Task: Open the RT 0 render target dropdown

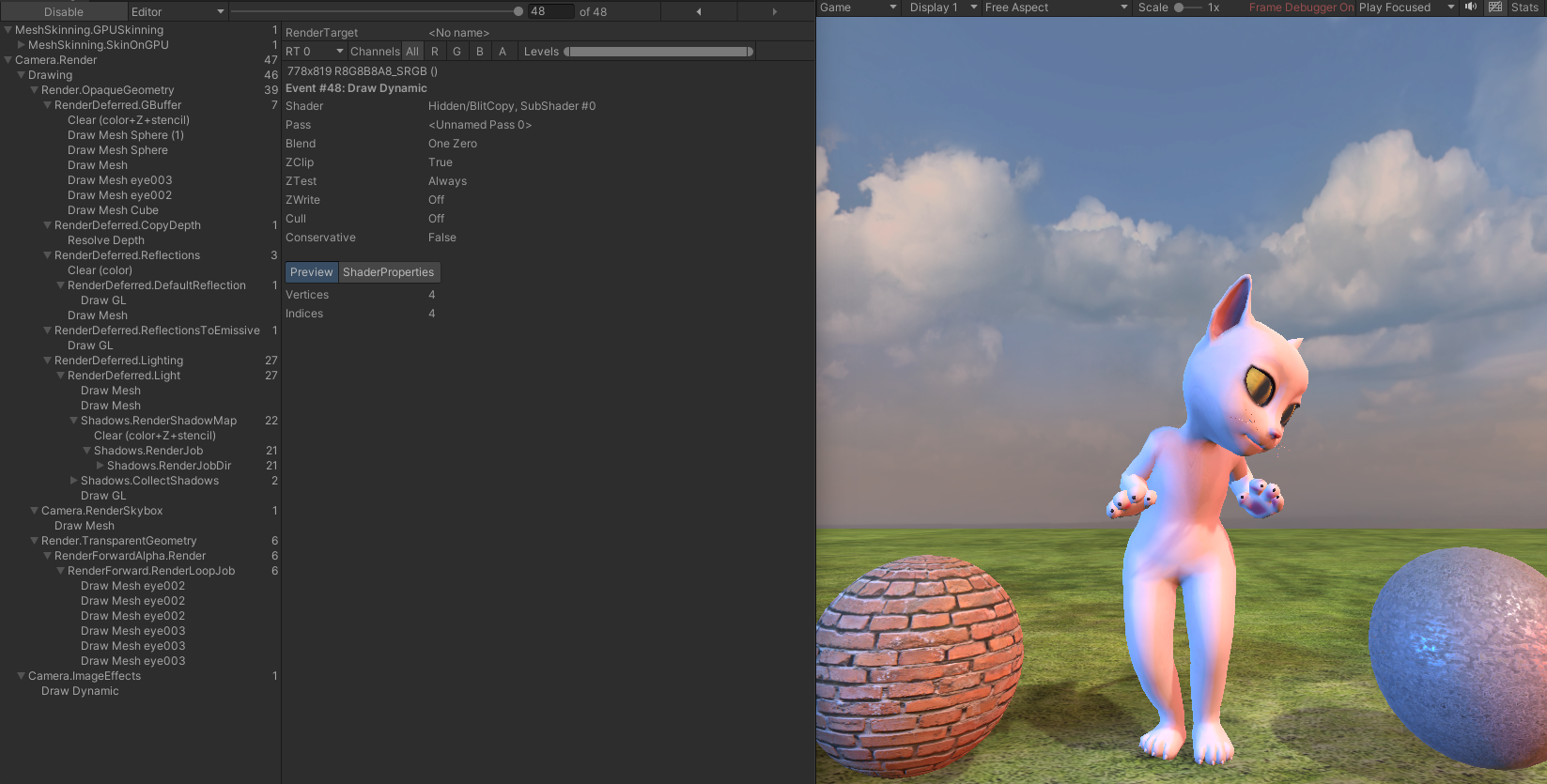Action: [x=315, y=52]
